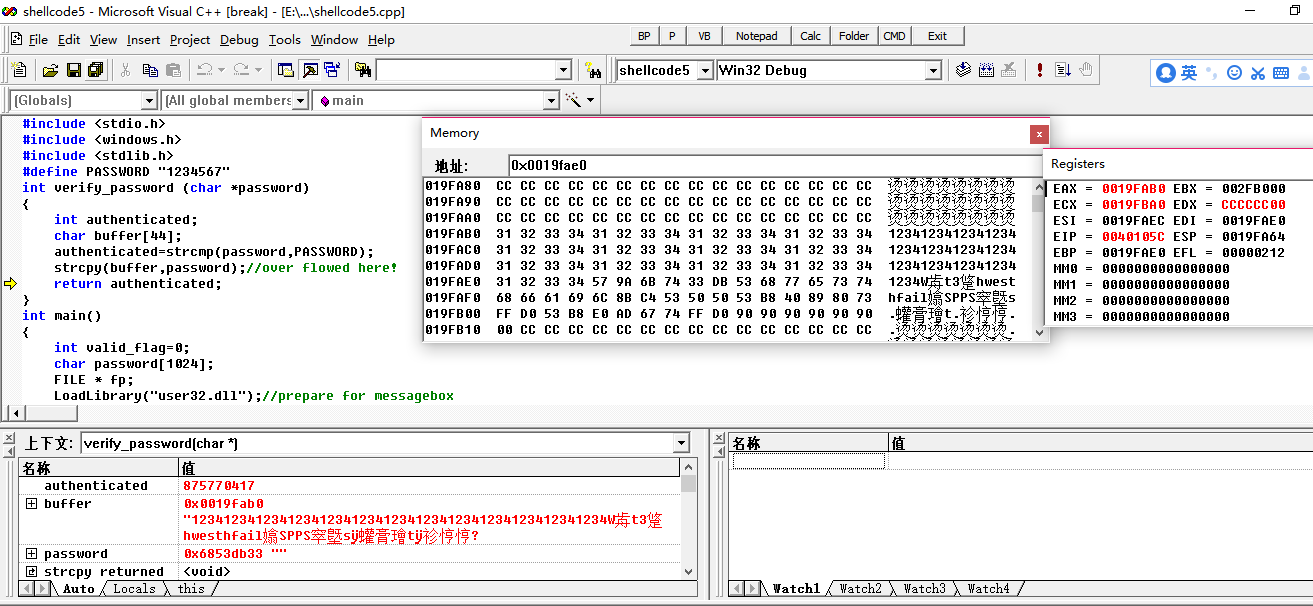1313x606 pixels.
Task: Click the IME soft keyboard icon
Action: [1279, 73]
